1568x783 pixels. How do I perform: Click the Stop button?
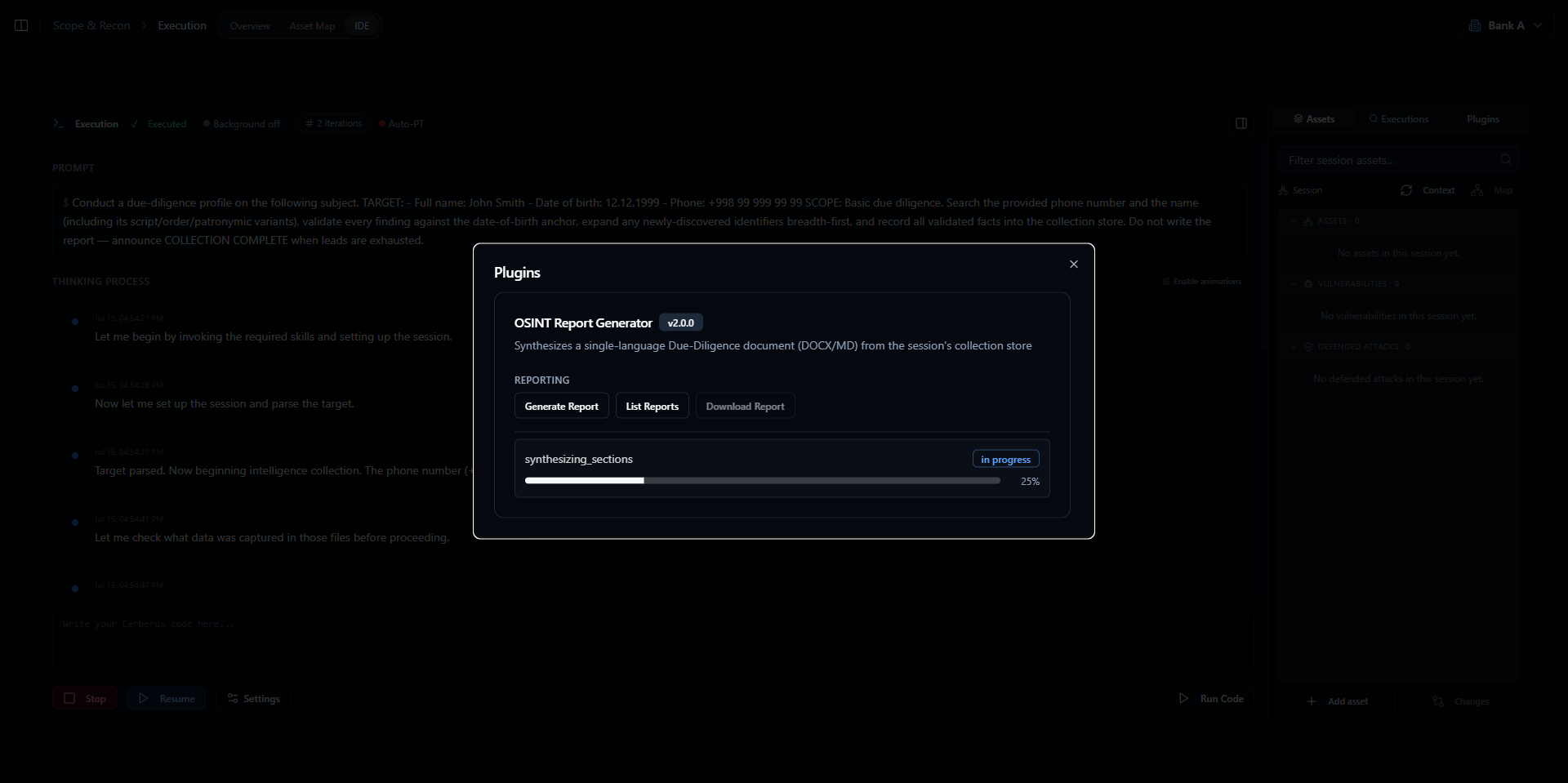click(x=85, y=699)
